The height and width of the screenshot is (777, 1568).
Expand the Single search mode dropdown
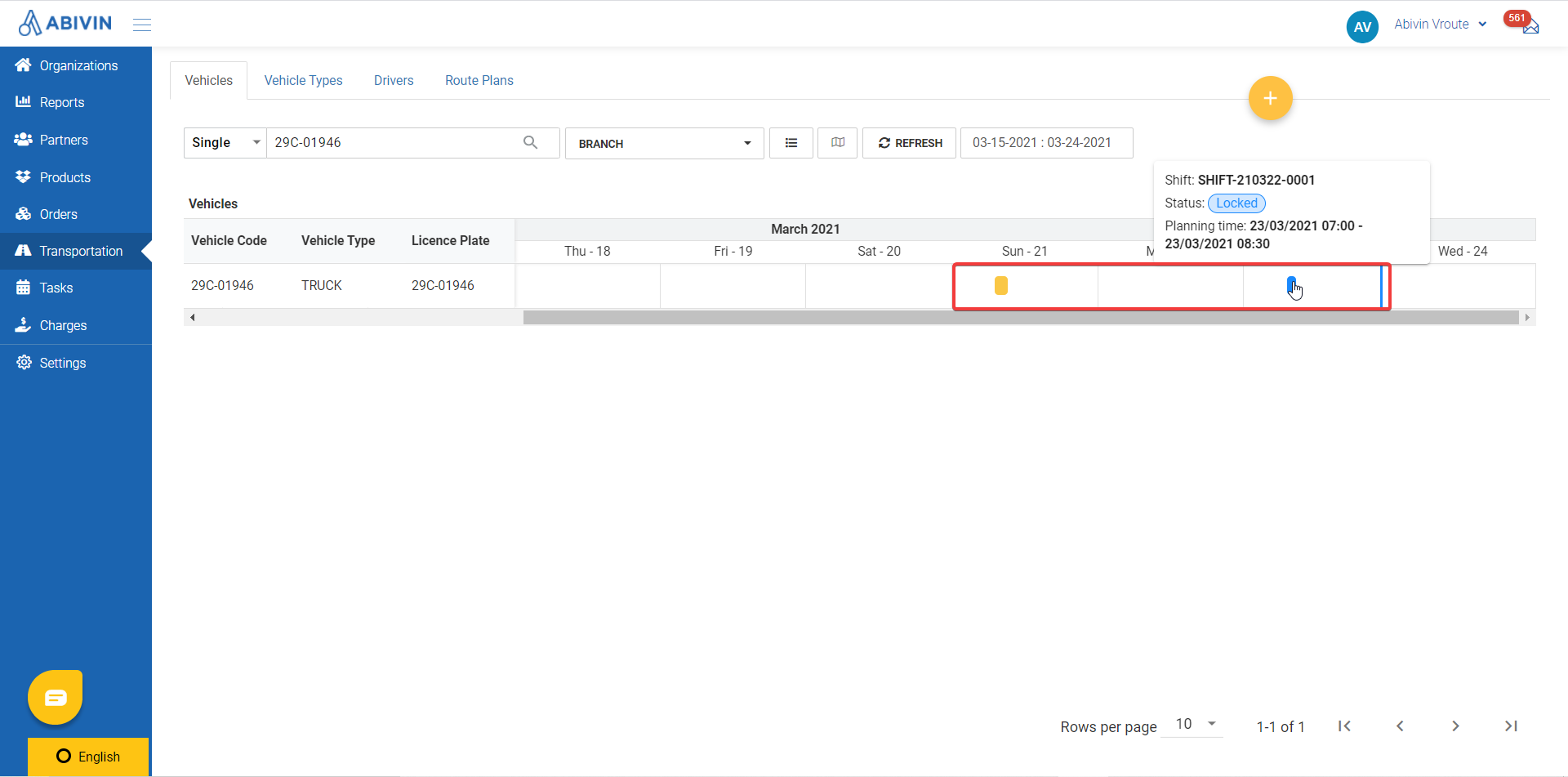coord(225,142)
